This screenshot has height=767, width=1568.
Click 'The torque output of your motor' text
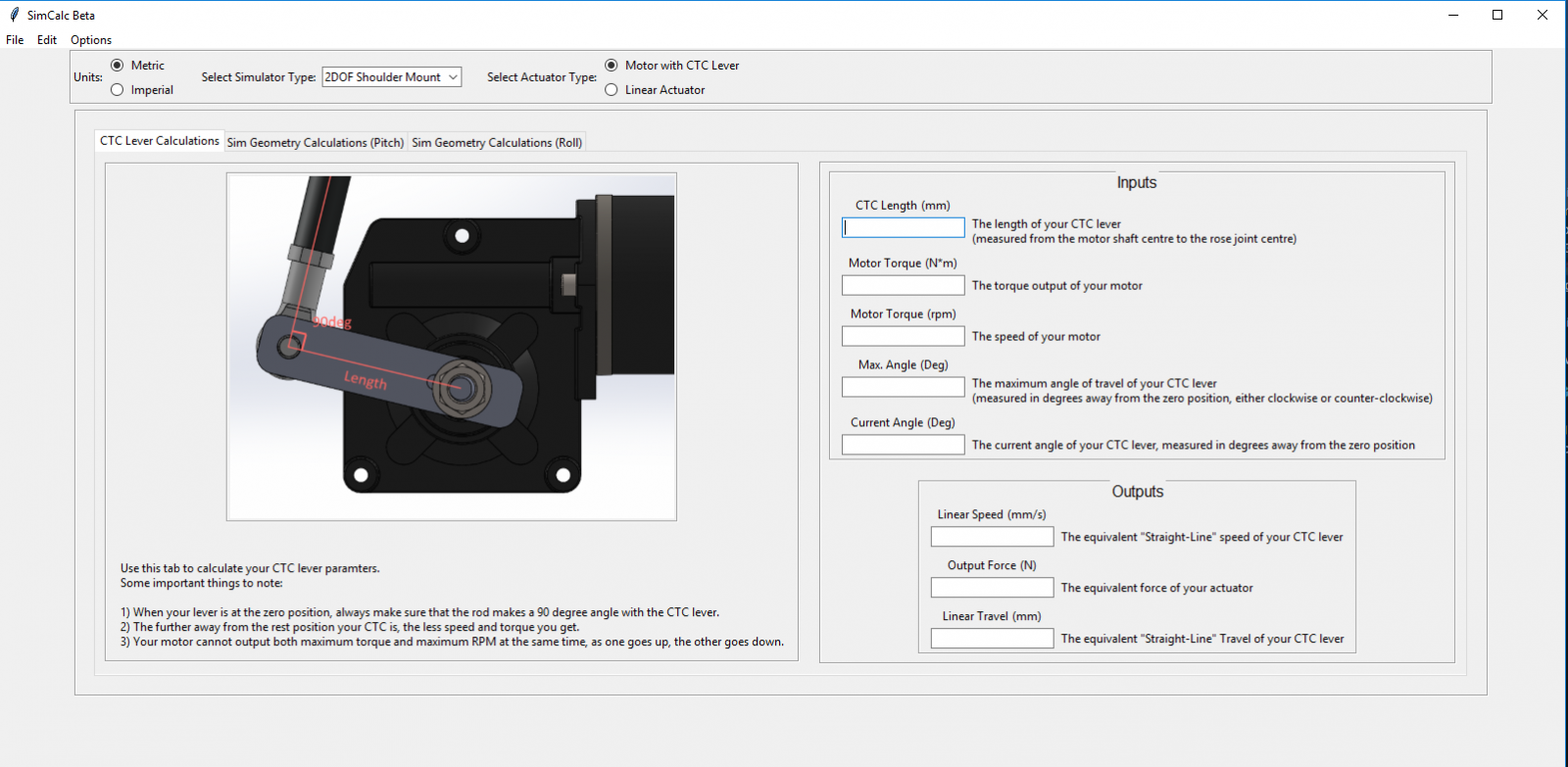point(1057,286)
